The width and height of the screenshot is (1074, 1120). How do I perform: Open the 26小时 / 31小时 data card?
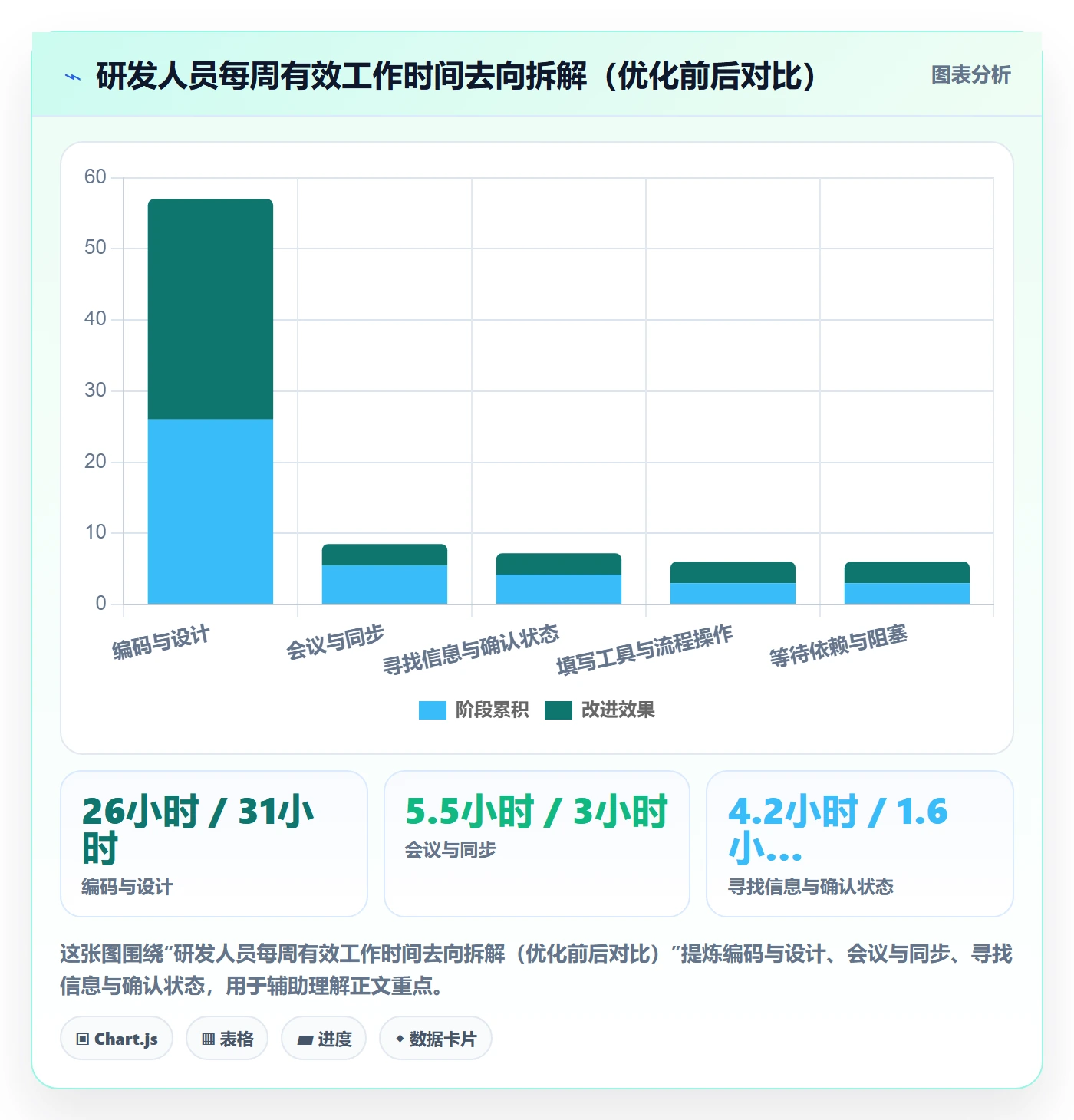(x=214, y=844)
